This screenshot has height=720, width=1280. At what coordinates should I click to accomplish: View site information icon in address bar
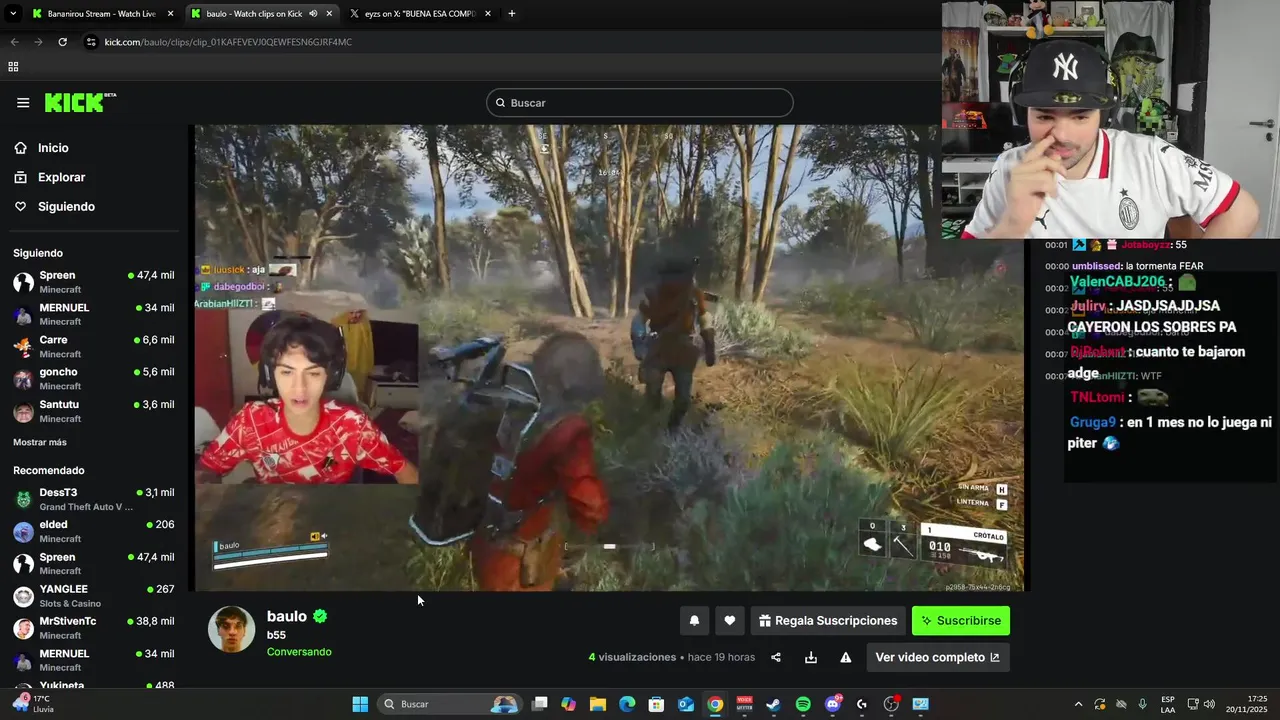(91, 42)
